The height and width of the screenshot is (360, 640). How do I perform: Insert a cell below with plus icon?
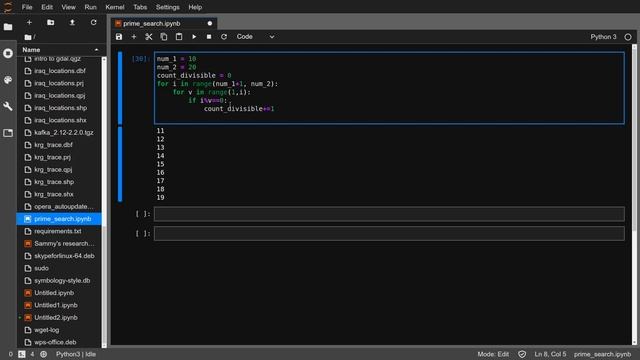[133, 37]
